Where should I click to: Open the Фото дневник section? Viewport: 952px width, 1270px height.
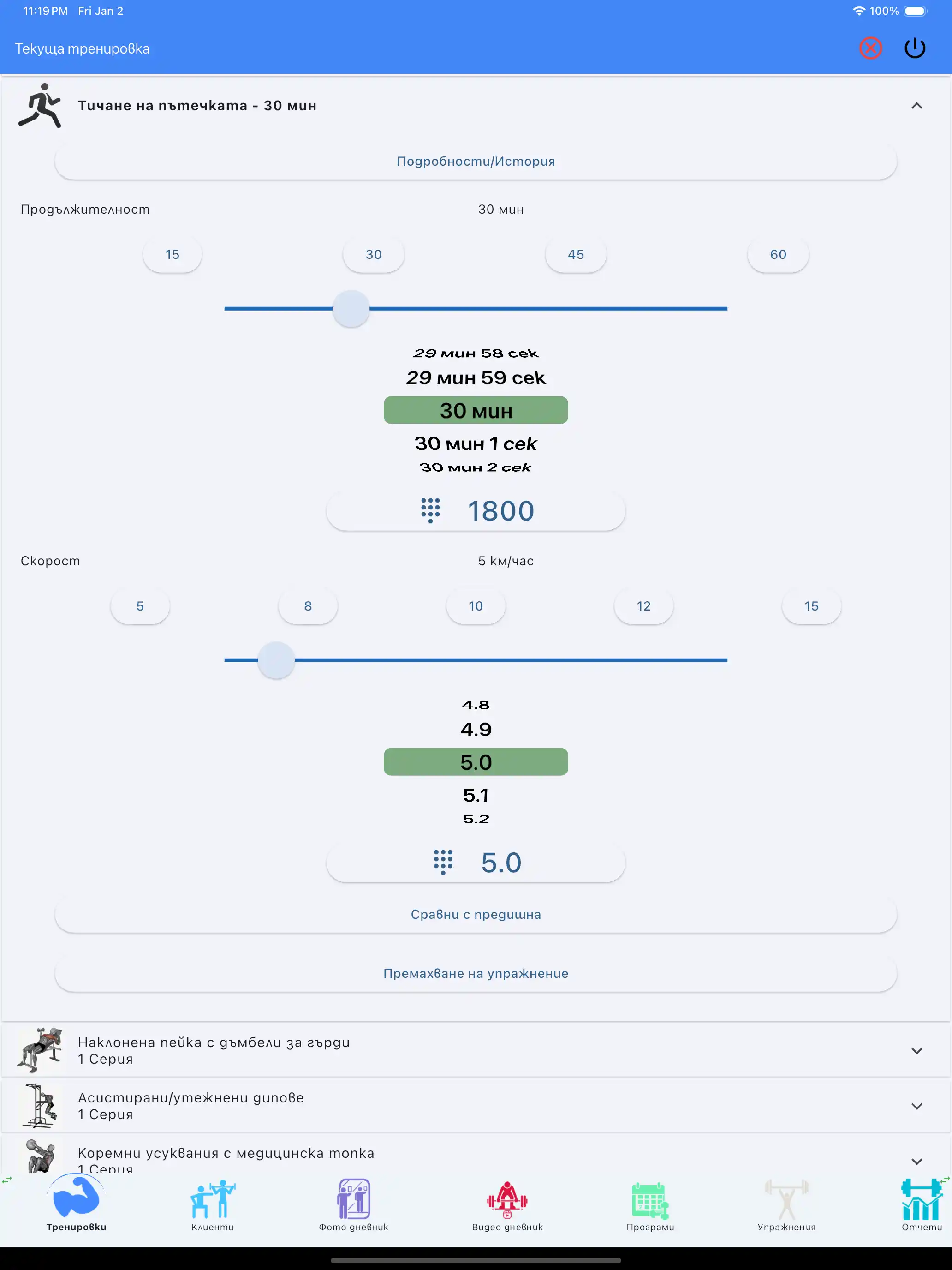tap(353, 1205)
